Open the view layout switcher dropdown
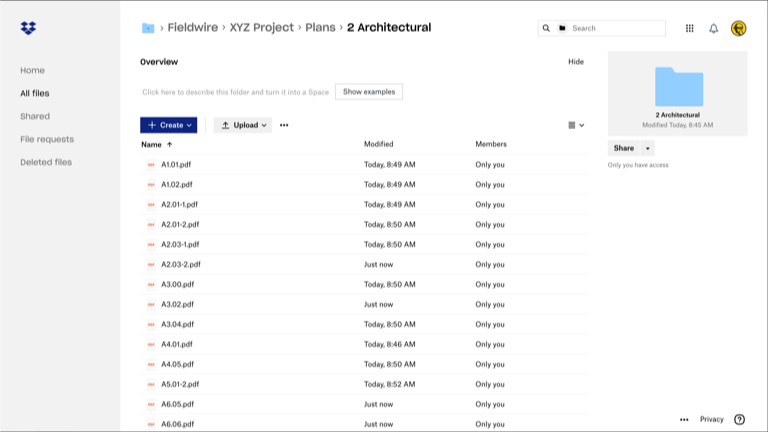Viewport: 768px width, 432px height. (576, 125)
